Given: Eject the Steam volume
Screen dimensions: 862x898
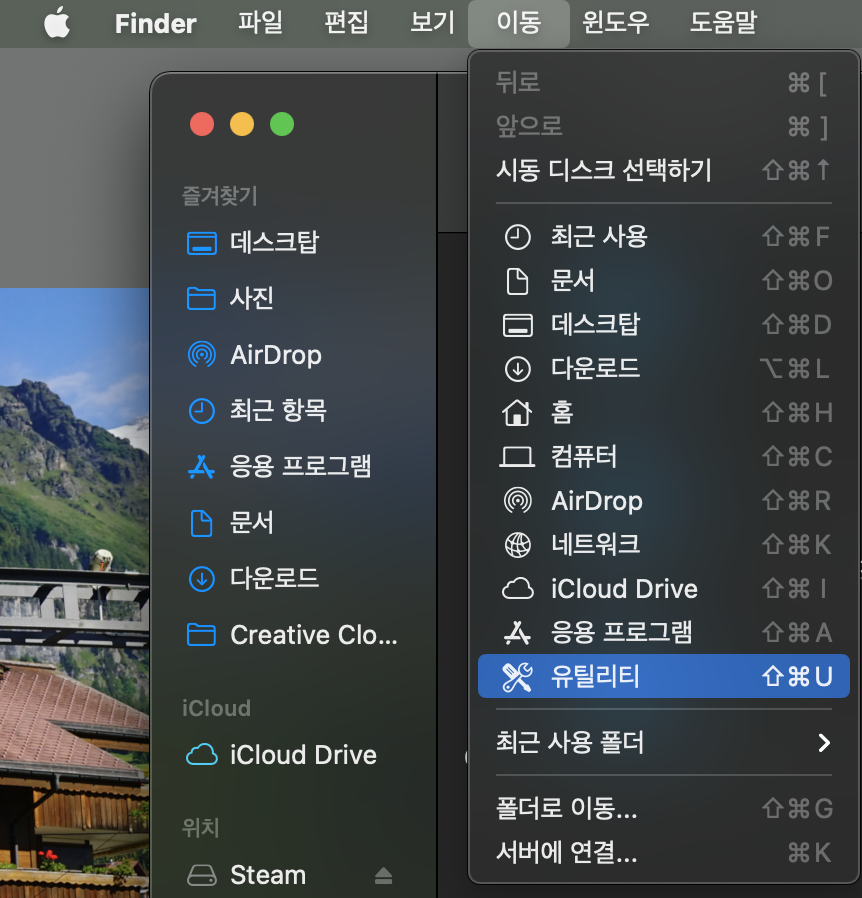Looking at the screenshot, I should [x=383, y=876].
